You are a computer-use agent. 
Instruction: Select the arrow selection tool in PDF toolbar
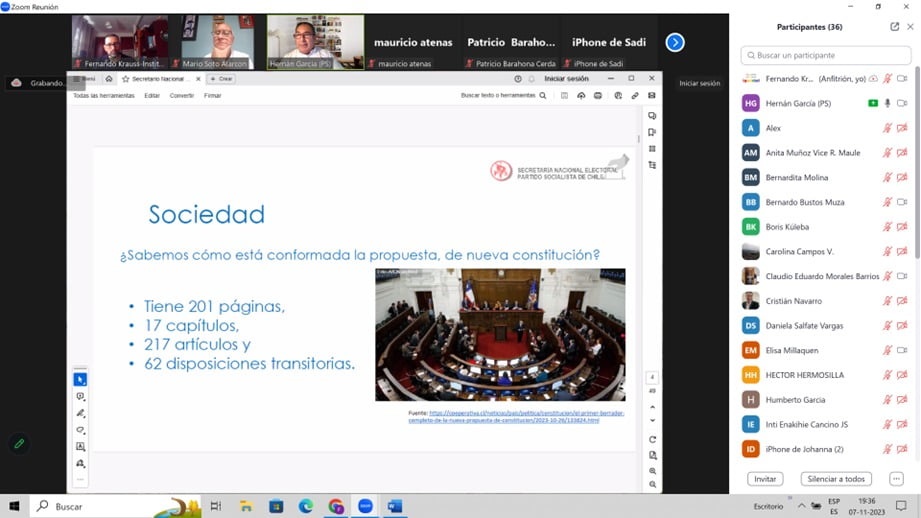click(x=81, y=380)
